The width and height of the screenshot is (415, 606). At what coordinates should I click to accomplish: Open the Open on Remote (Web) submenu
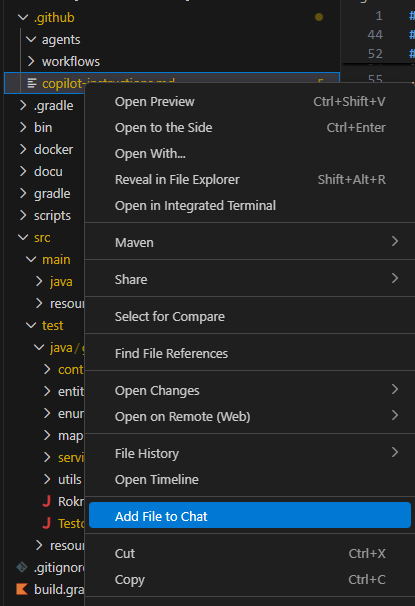(250, 416)
